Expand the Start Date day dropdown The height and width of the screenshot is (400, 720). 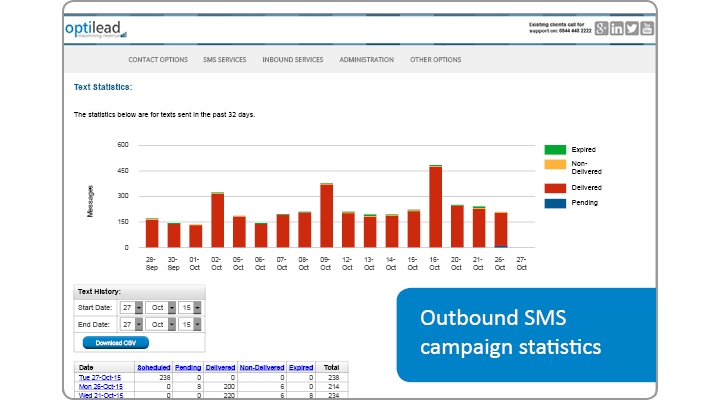[138, 308]
